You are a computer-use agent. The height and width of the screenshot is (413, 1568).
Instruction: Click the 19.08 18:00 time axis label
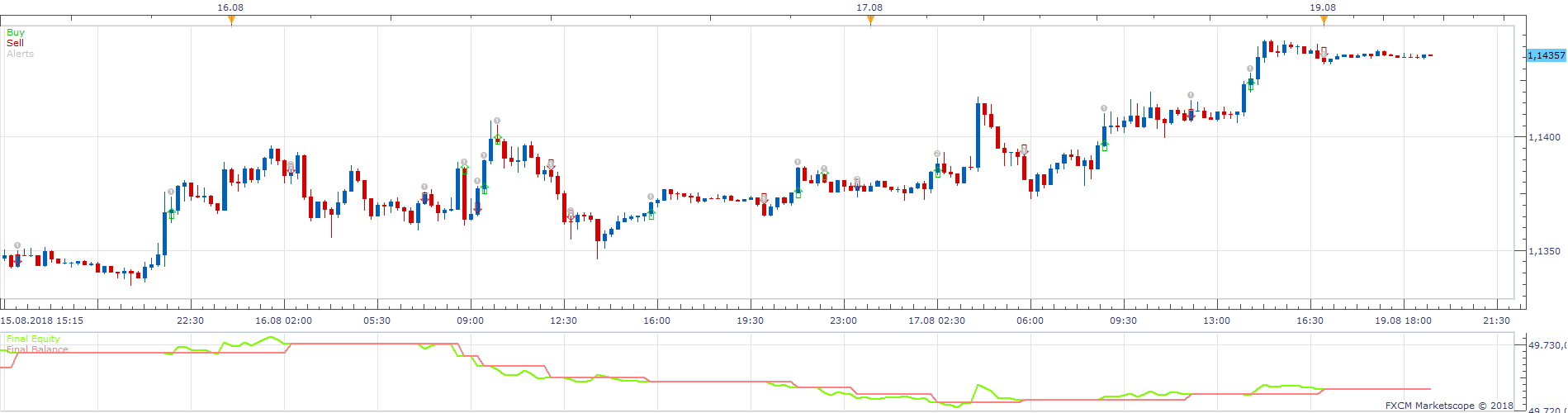click(1404, 320)
